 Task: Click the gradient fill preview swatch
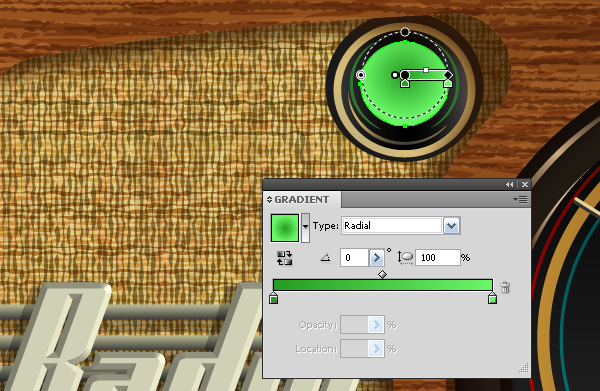pyautogui.click(x=285, y=228)
